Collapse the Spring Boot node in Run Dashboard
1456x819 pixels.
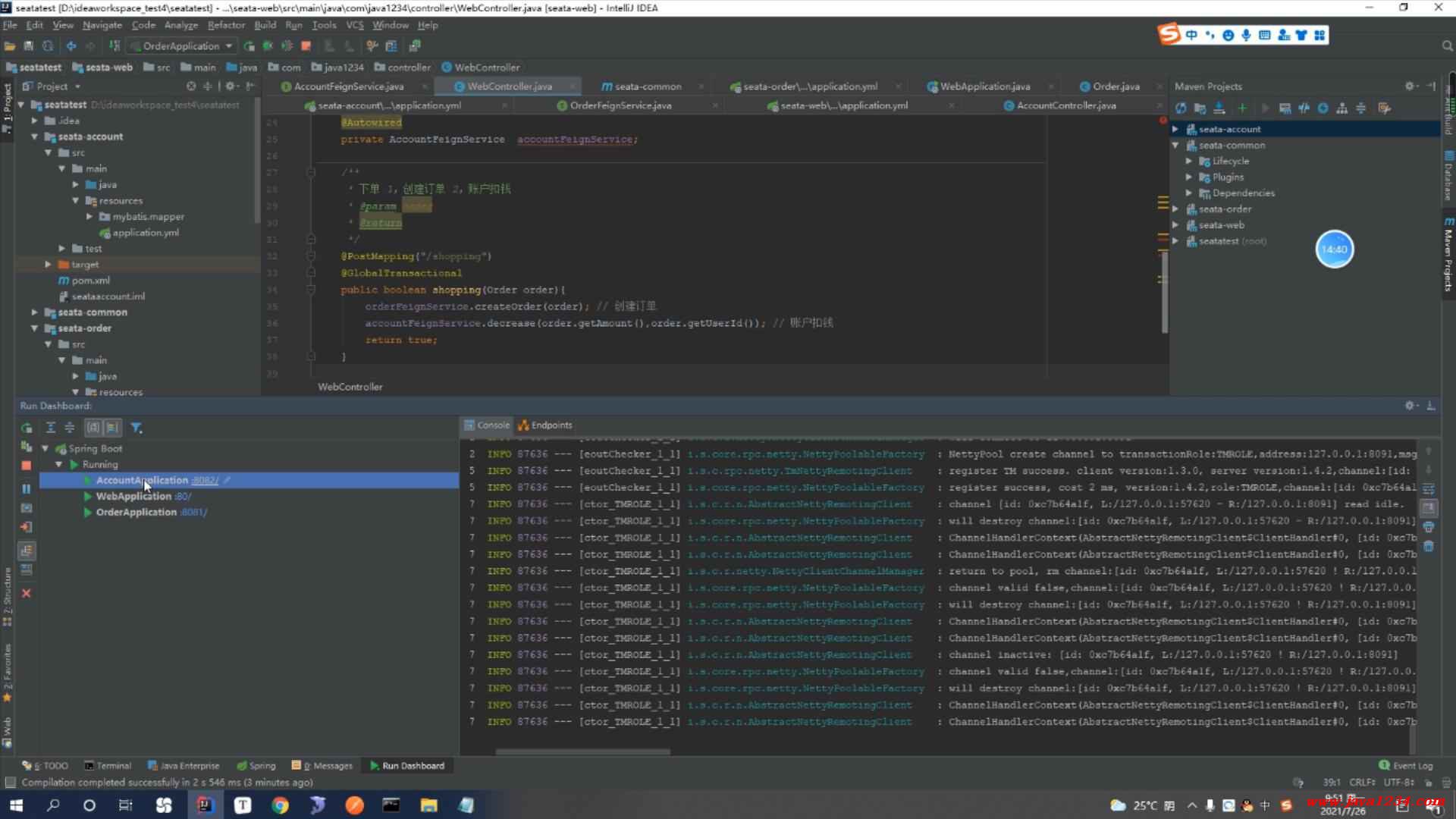point(45,448)
